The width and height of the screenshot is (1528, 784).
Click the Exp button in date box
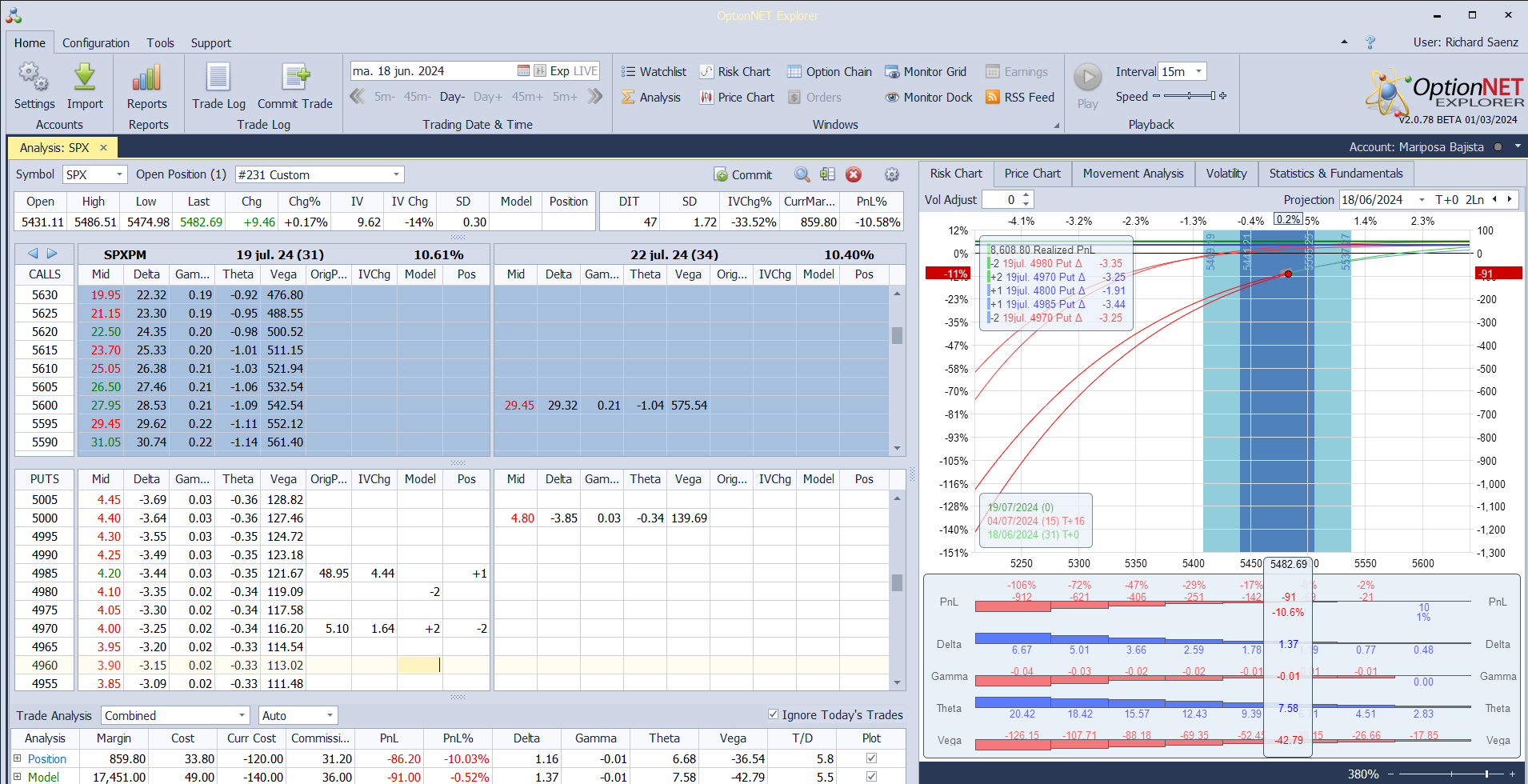point(559,70)
